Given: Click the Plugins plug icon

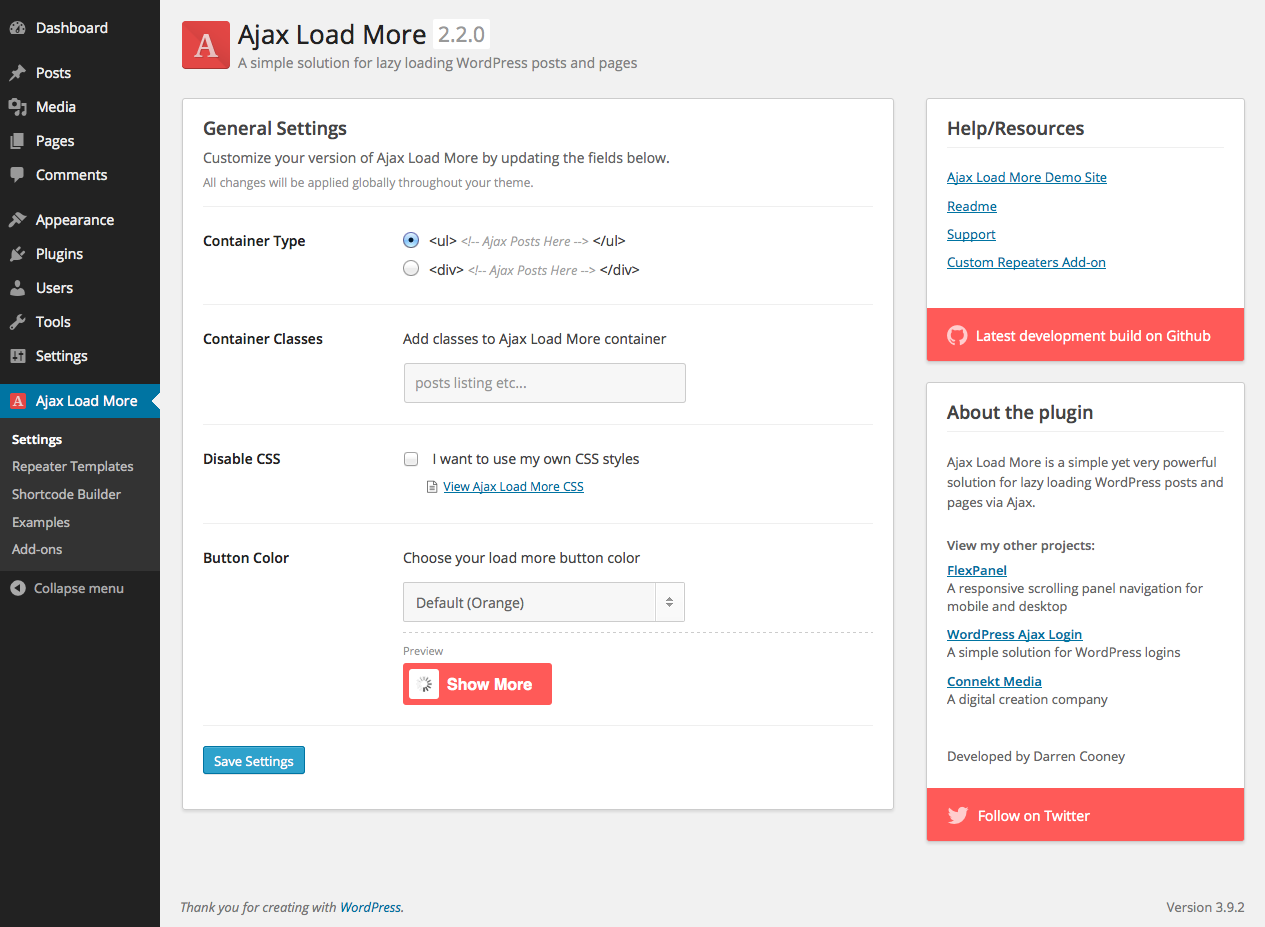Looking at the screenshot, I should tap(17, 254).
